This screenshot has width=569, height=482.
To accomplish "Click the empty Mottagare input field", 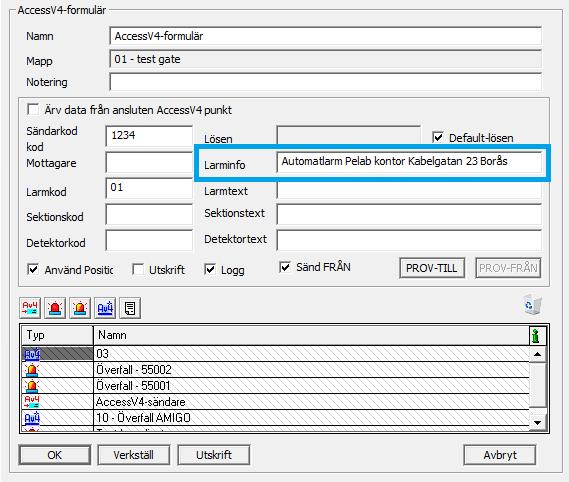I will (149, 162).
